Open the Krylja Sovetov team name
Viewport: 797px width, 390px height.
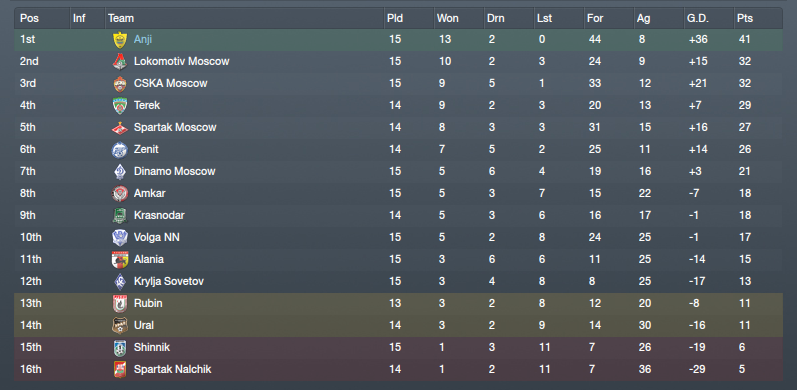point(169,281)
